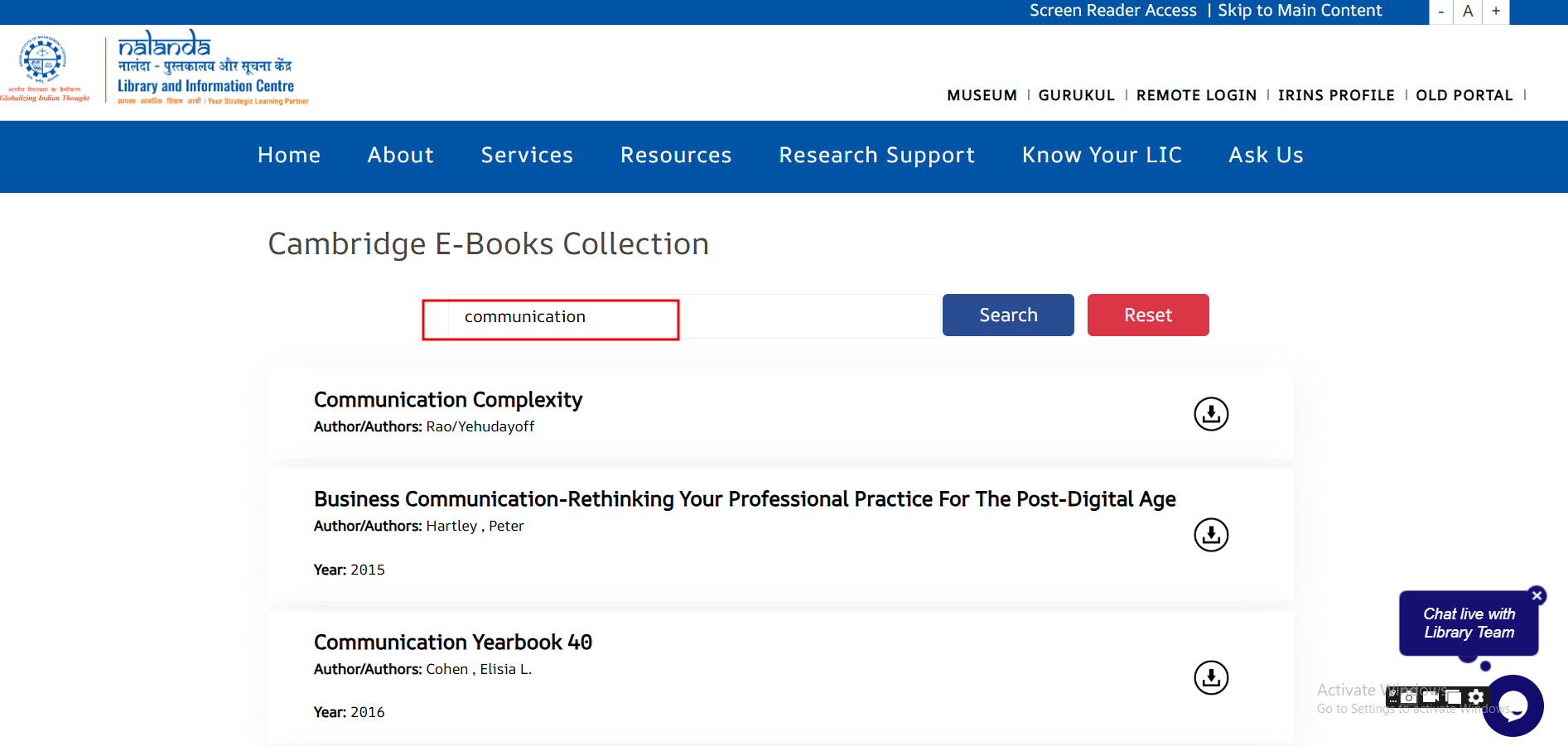Click the camera screenshot icon in capture toolbar

(x=1409, y=697)
